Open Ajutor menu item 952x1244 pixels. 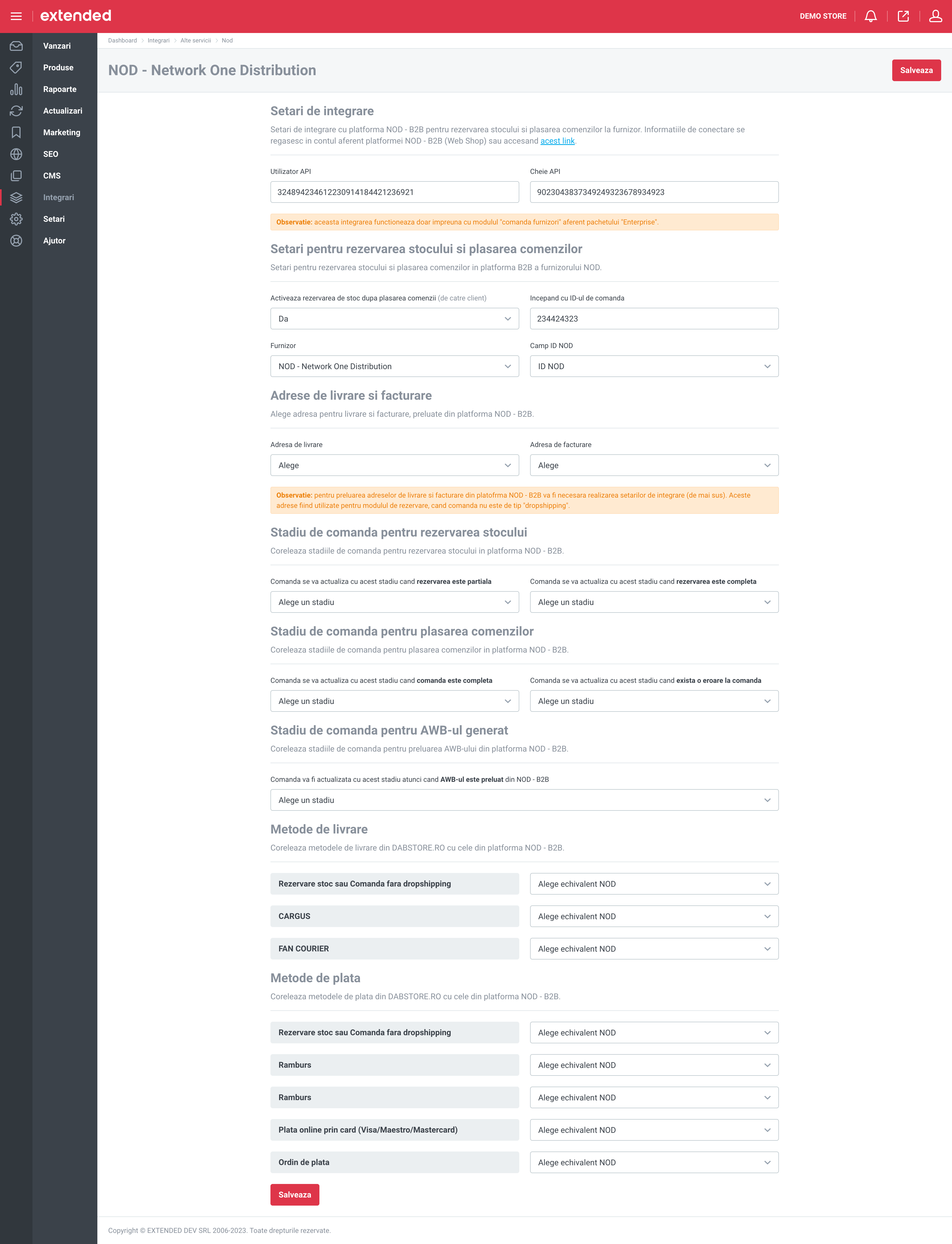[x=54, y=241]
